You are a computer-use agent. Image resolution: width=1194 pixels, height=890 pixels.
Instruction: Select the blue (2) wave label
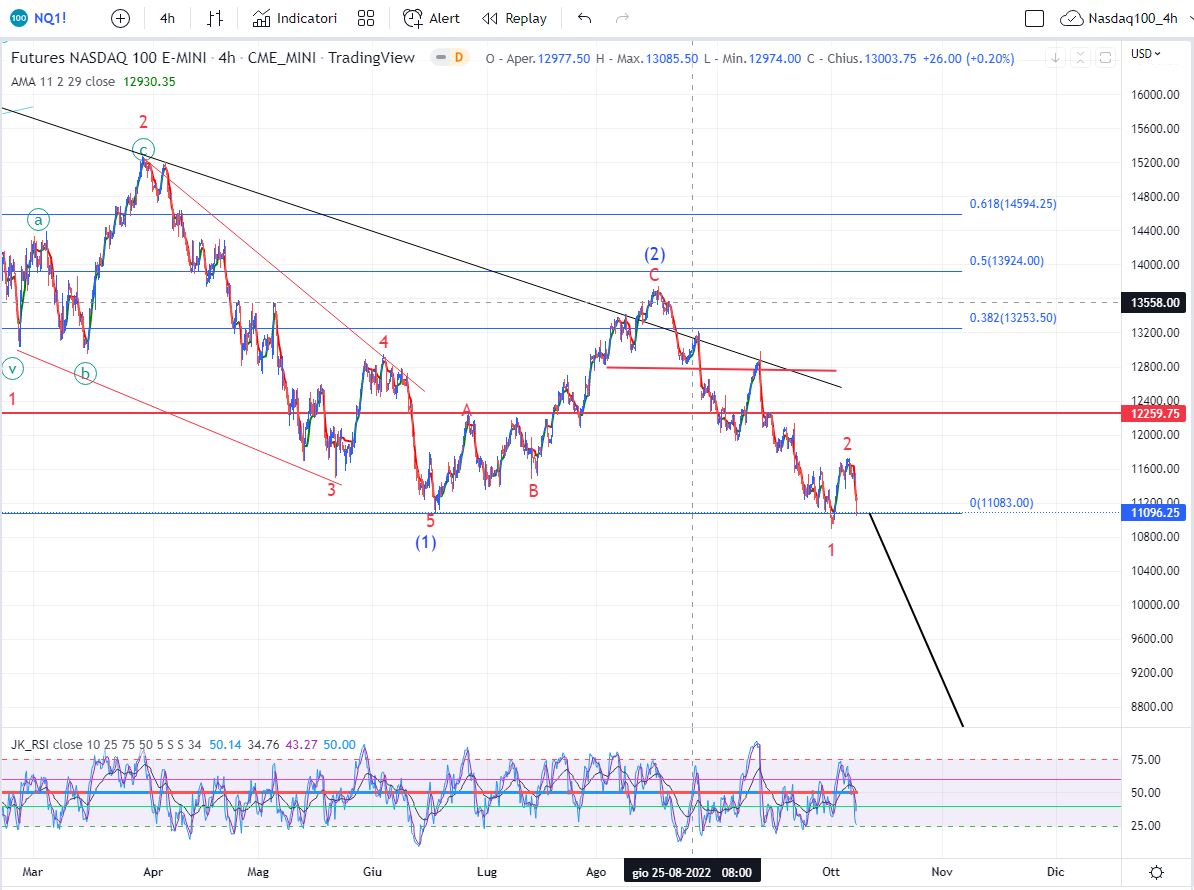655,254
